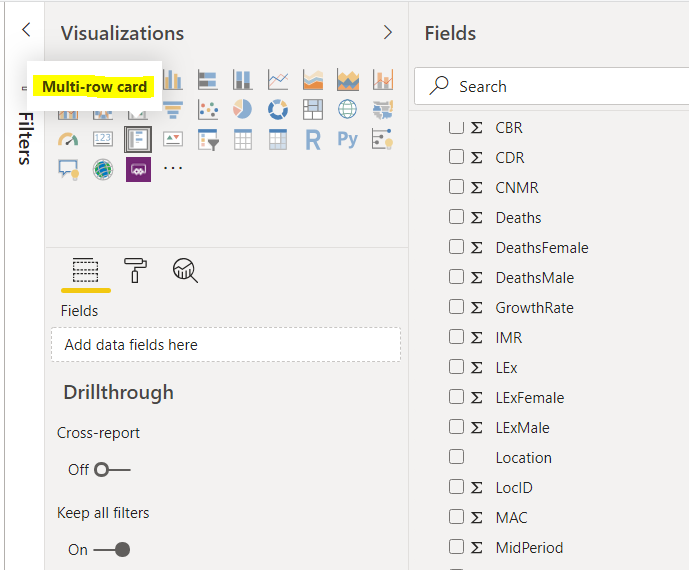Switch to the Format paint roller tab
This screenshot has height=570, width=689.
pos(135,269)
